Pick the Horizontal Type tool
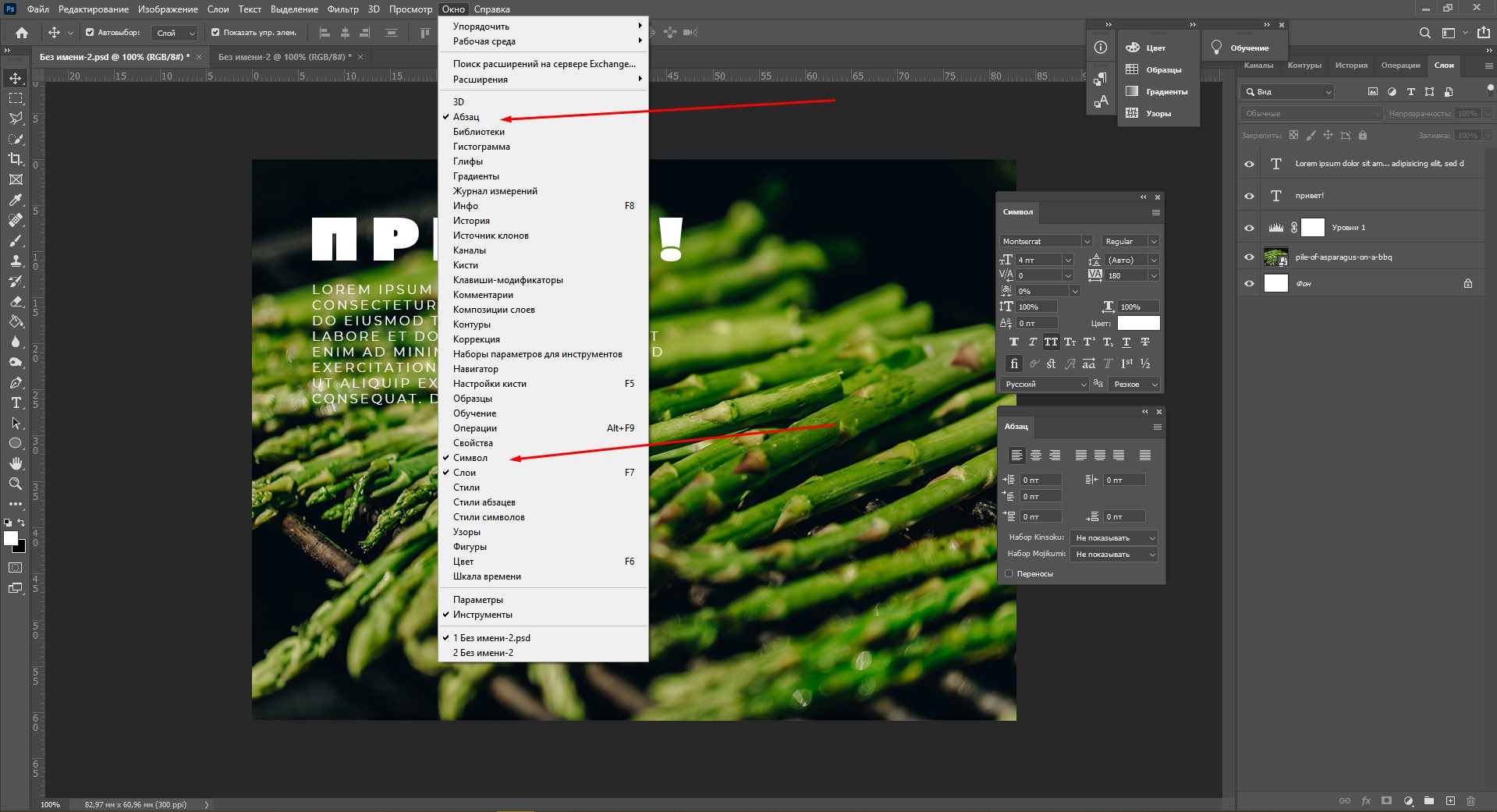1497x812 pixels. pos(16,402)
